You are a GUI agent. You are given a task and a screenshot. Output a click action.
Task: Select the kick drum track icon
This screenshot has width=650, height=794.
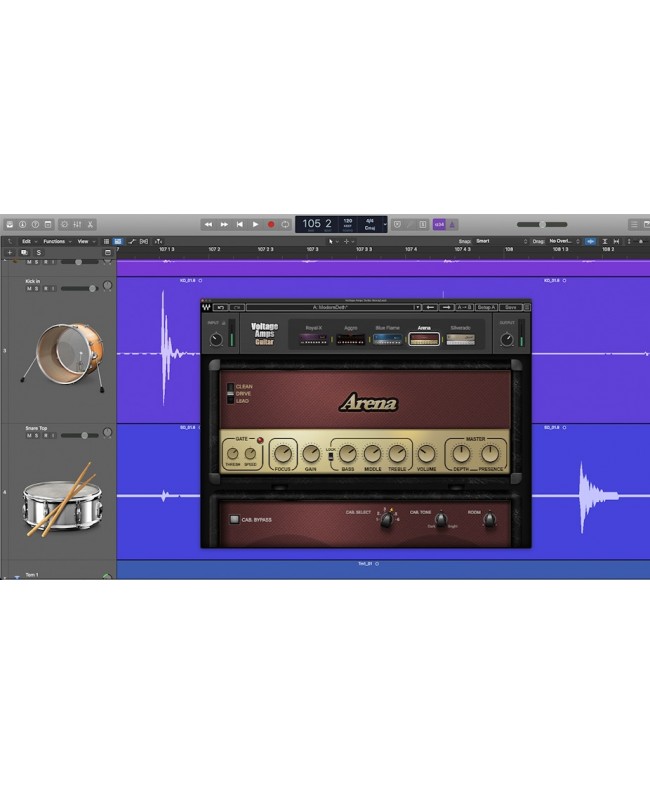[x=62, y=358]
